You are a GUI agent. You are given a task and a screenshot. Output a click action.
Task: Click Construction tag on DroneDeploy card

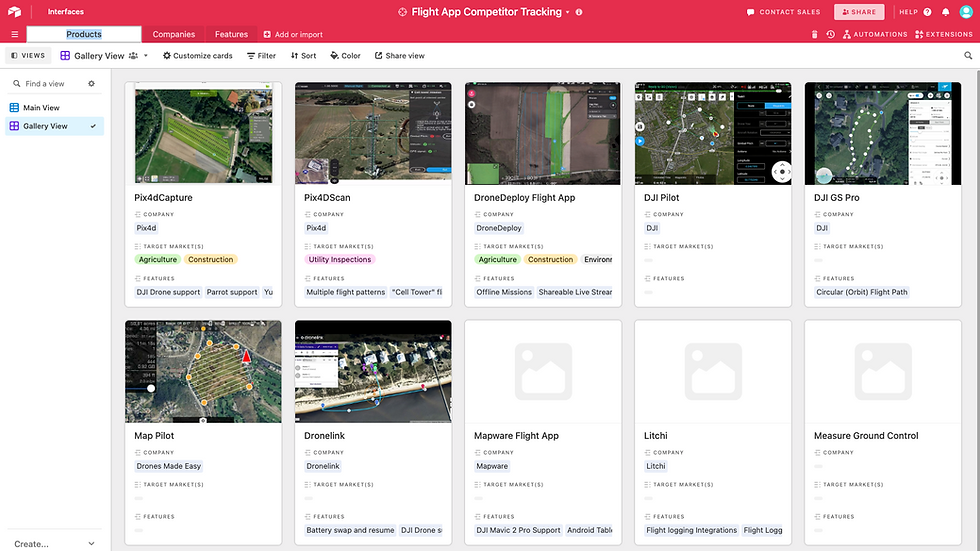coord(550,259)
